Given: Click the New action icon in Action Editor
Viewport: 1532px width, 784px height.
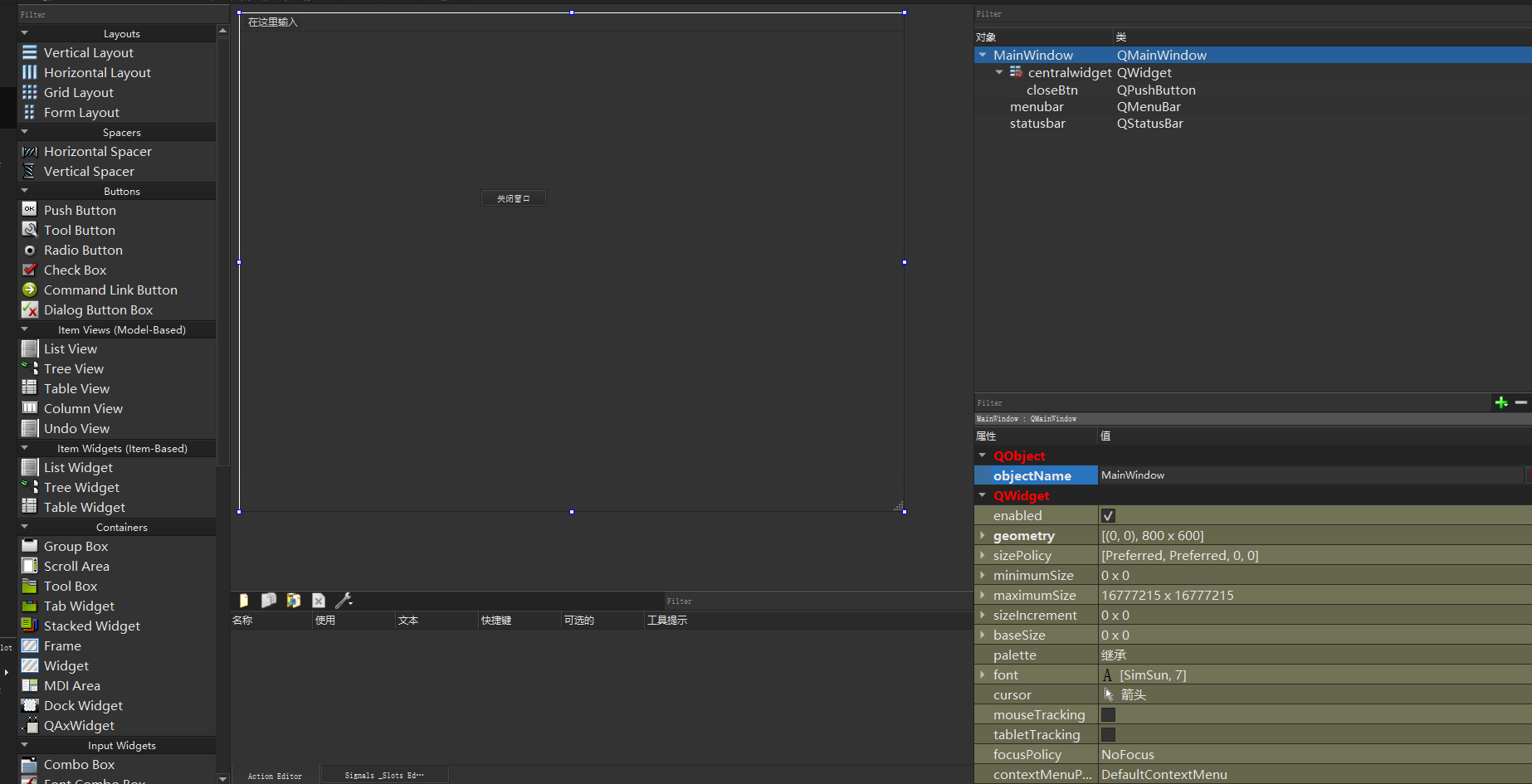Looking at the screenshot, I should click(244, 600).
